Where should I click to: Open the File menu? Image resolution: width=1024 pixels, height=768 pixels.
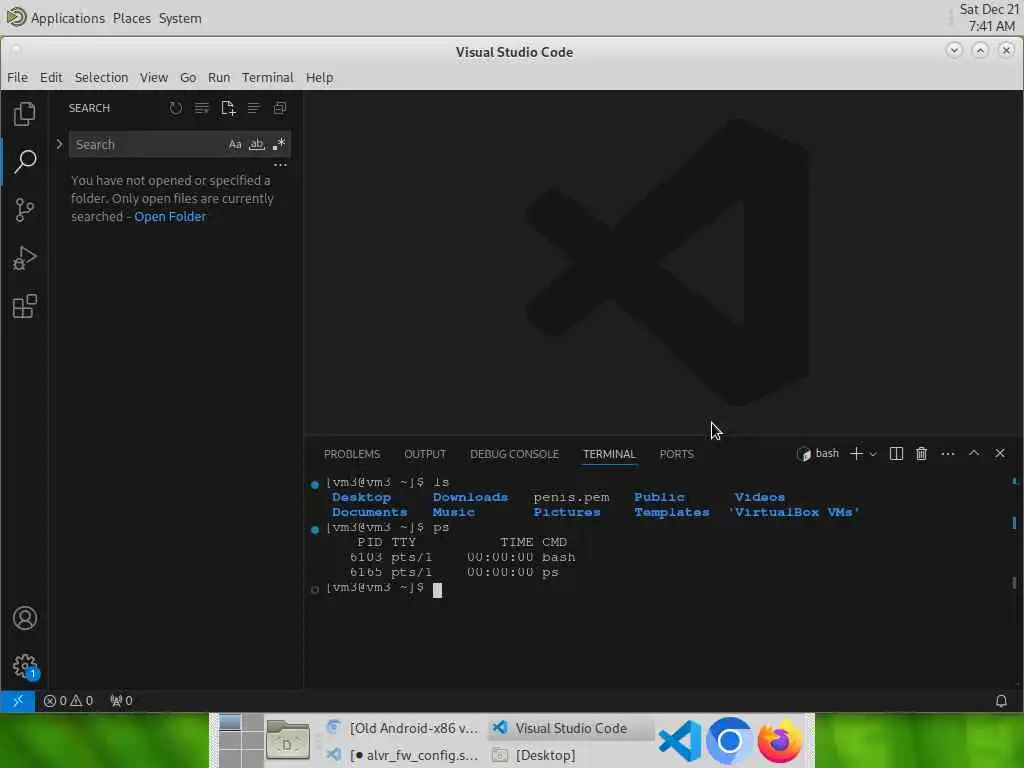pyautogui.click(x=18, y=77)
